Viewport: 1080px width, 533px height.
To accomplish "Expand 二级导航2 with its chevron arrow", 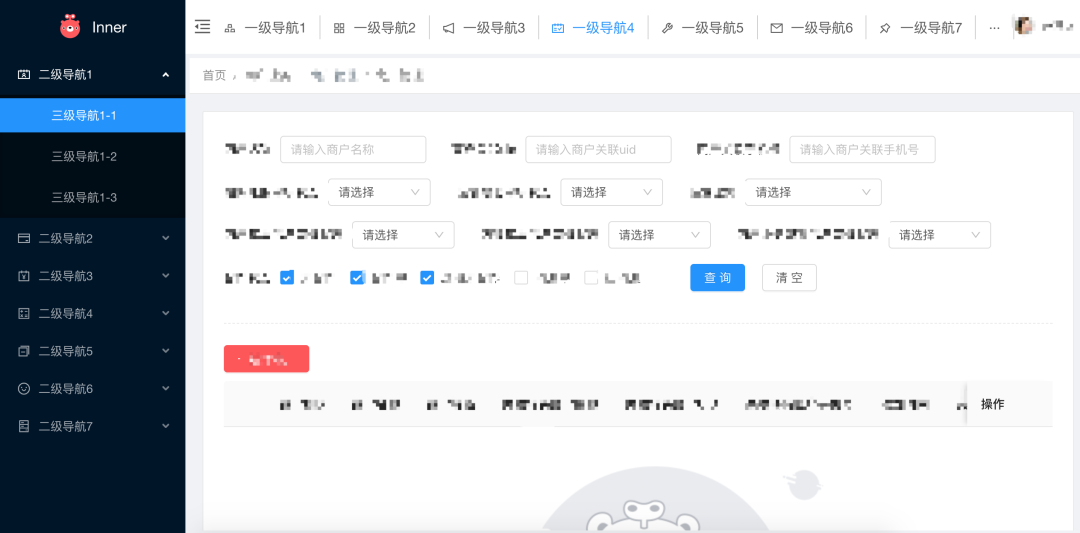I will (x=165, y=238).
